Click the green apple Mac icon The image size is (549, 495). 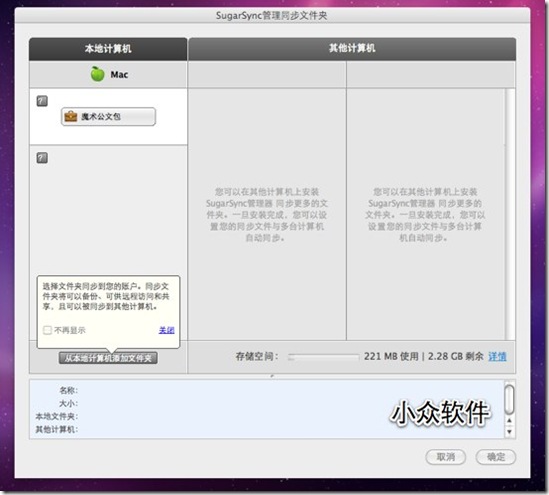click(97, 74)
